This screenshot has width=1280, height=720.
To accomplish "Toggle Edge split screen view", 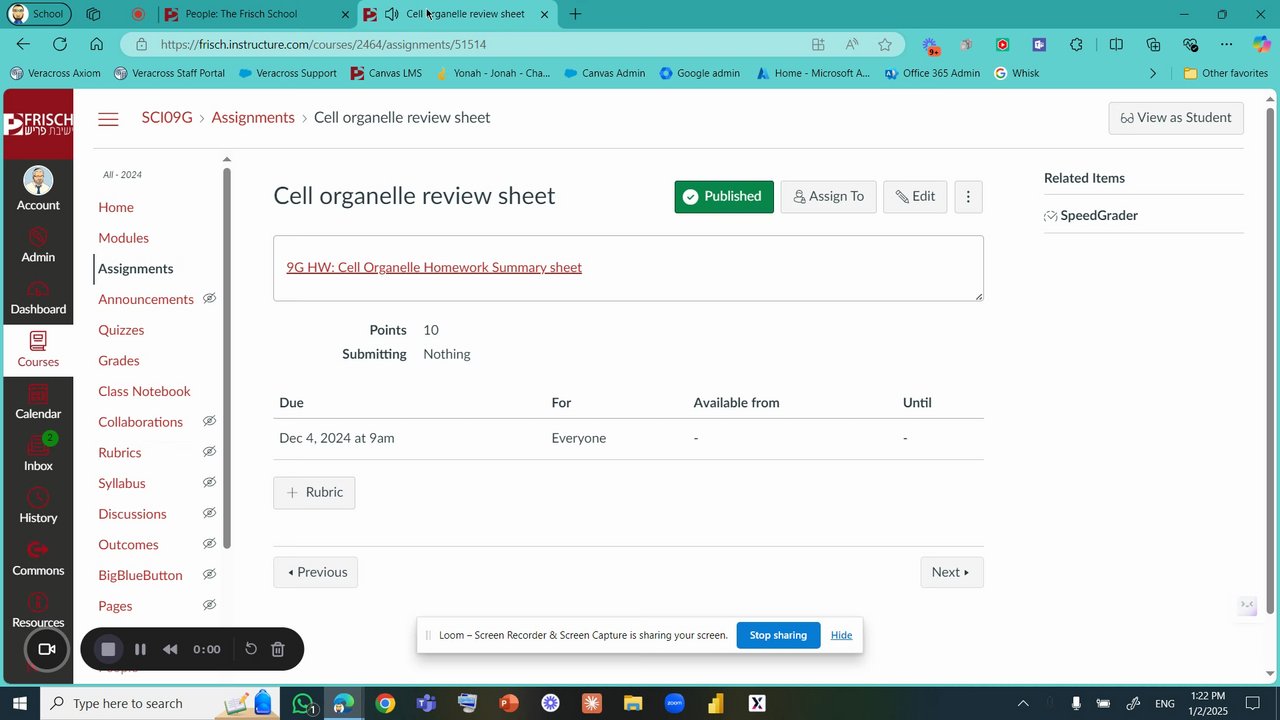I will (1116, 44).
